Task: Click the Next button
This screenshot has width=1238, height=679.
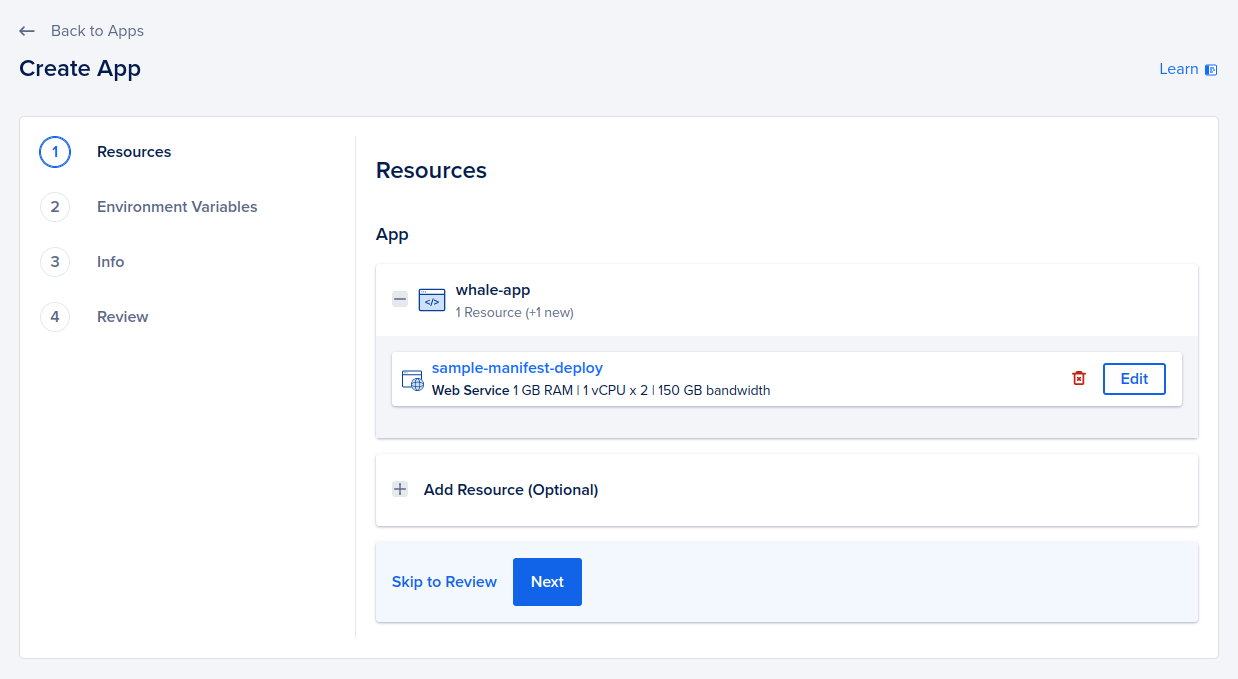Action: tap(547, 582)
